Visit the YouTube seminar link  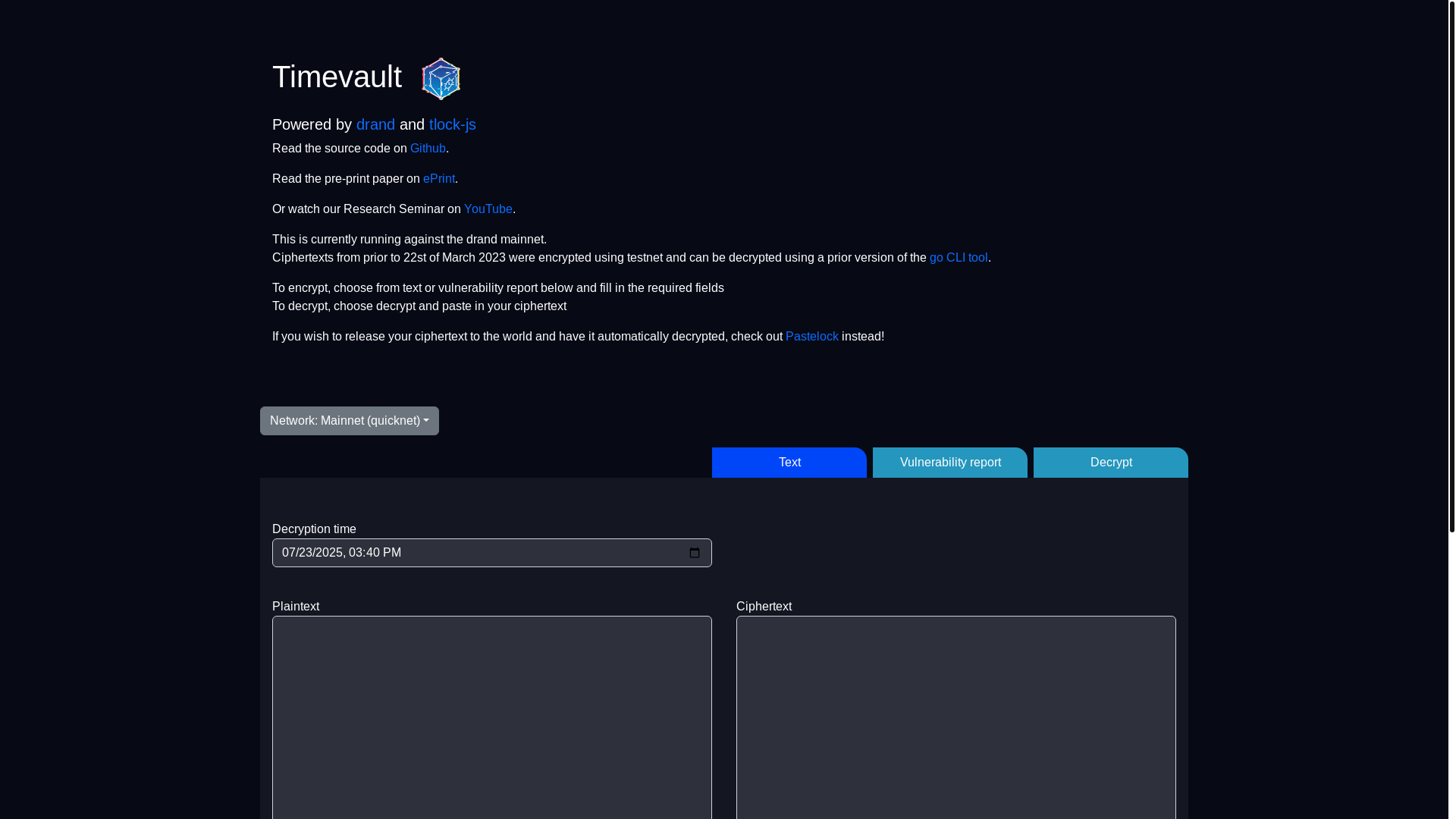488,209
